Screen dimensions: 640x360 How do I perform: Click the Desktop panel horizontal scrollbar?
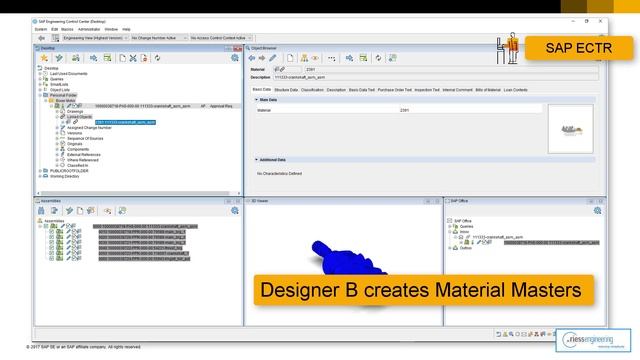[135, 193]
